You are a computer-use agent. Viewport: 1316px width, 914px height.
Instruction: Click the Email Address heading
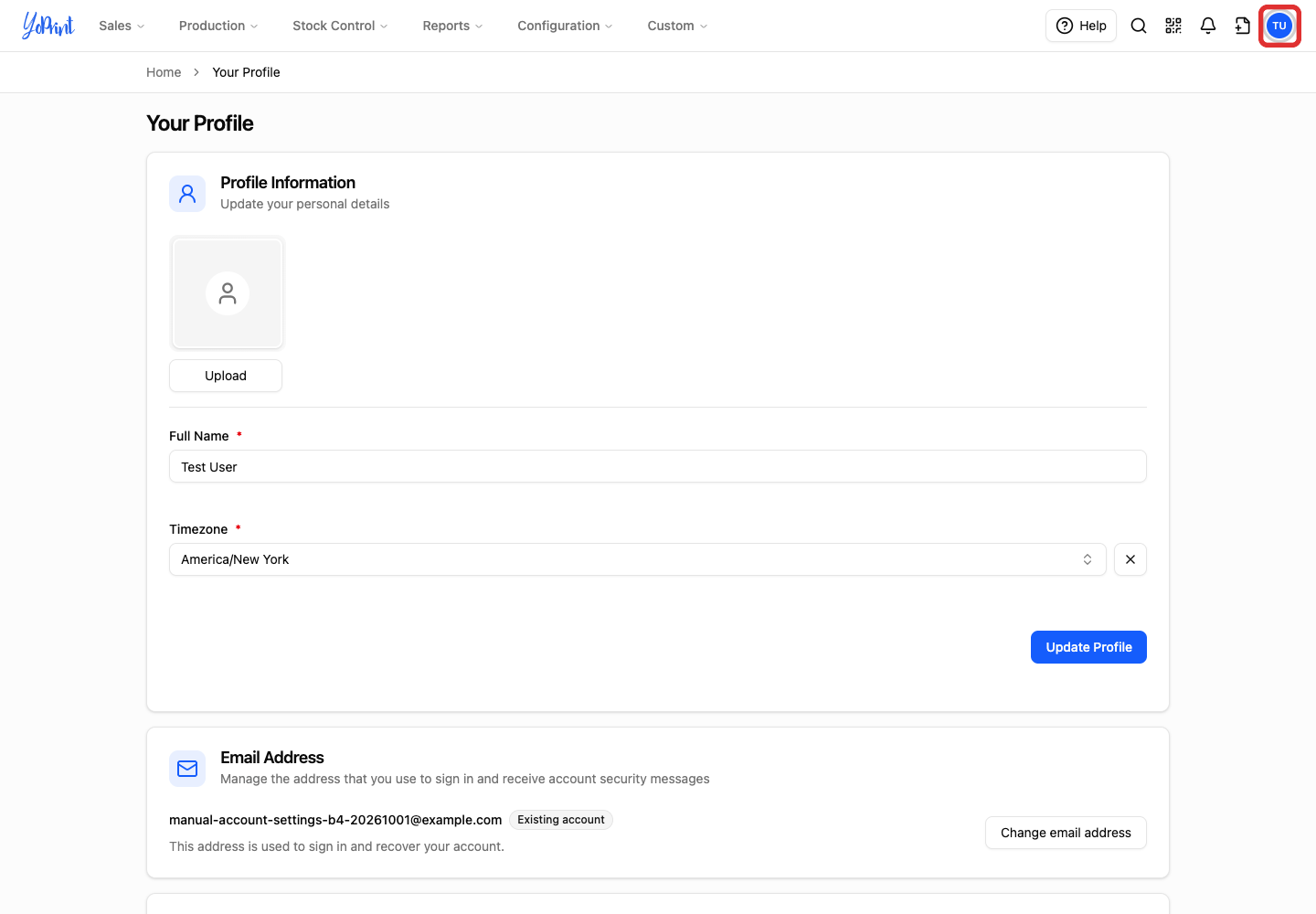click(272, 758)
